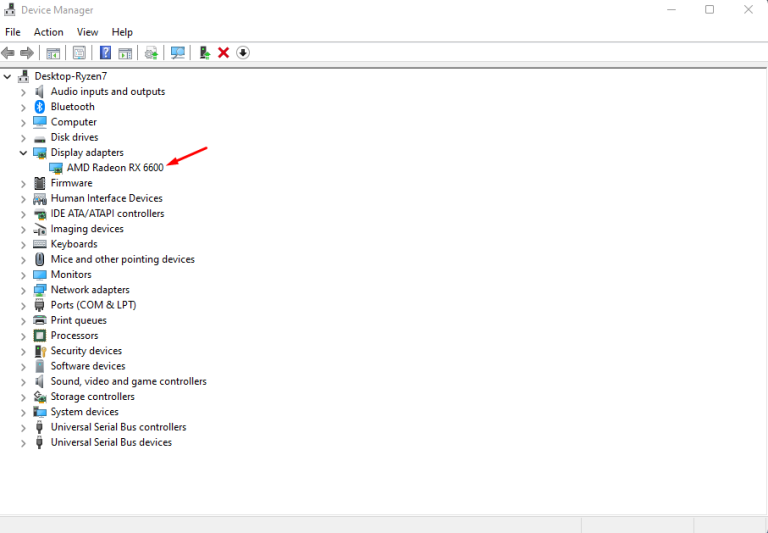Select the Monitors label
This screenshot has height=533, width=768.
(x=71, y=274)
